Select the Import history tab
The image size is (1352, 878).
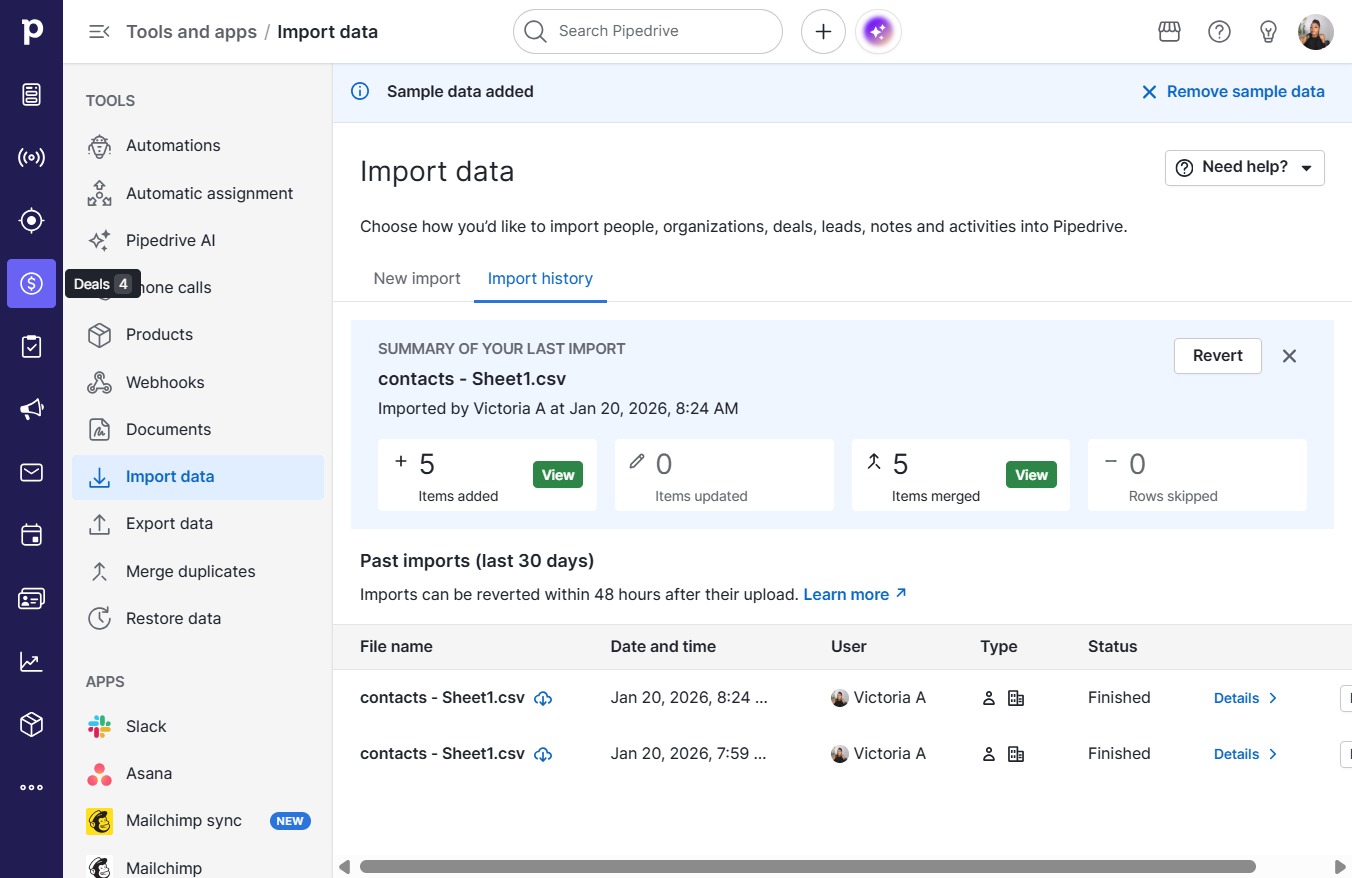point(540,279)
